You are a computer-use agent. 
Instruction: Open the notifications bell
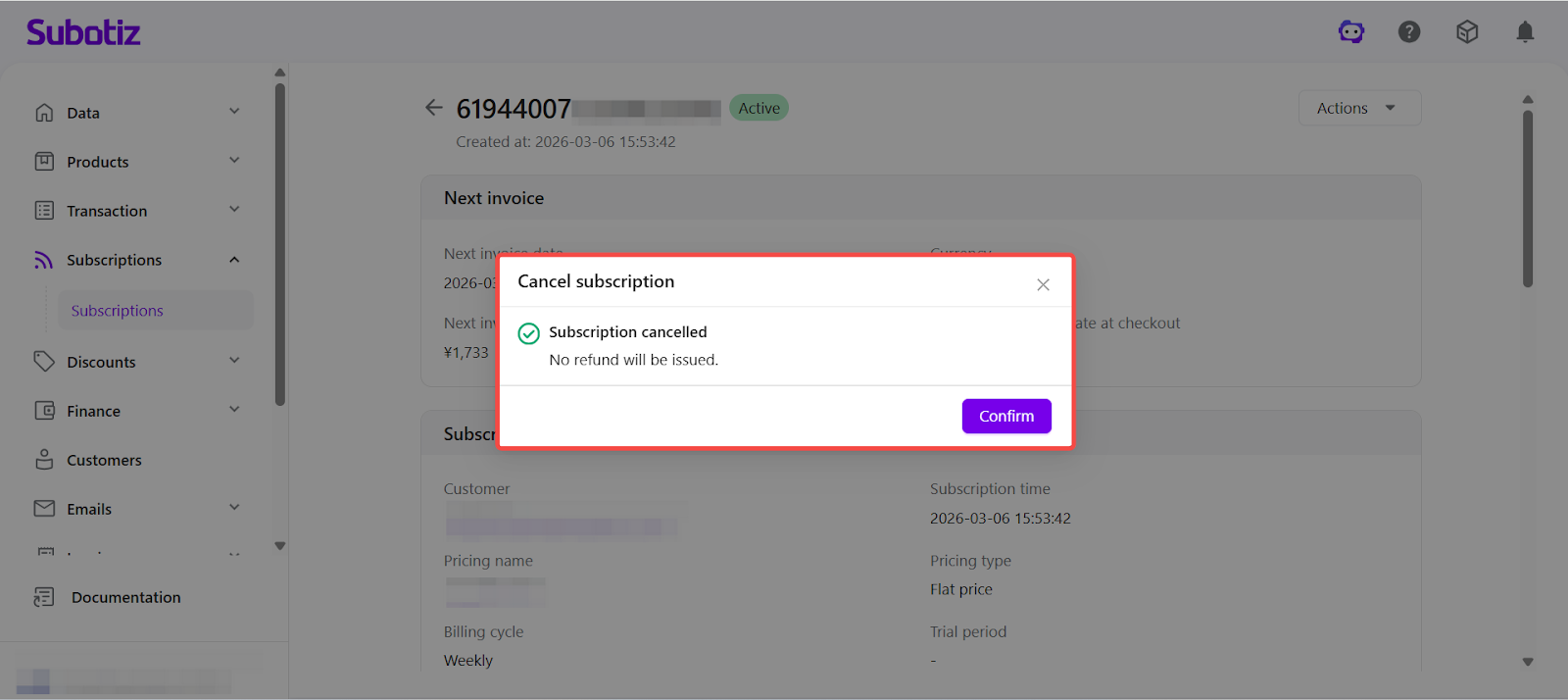1525,32
